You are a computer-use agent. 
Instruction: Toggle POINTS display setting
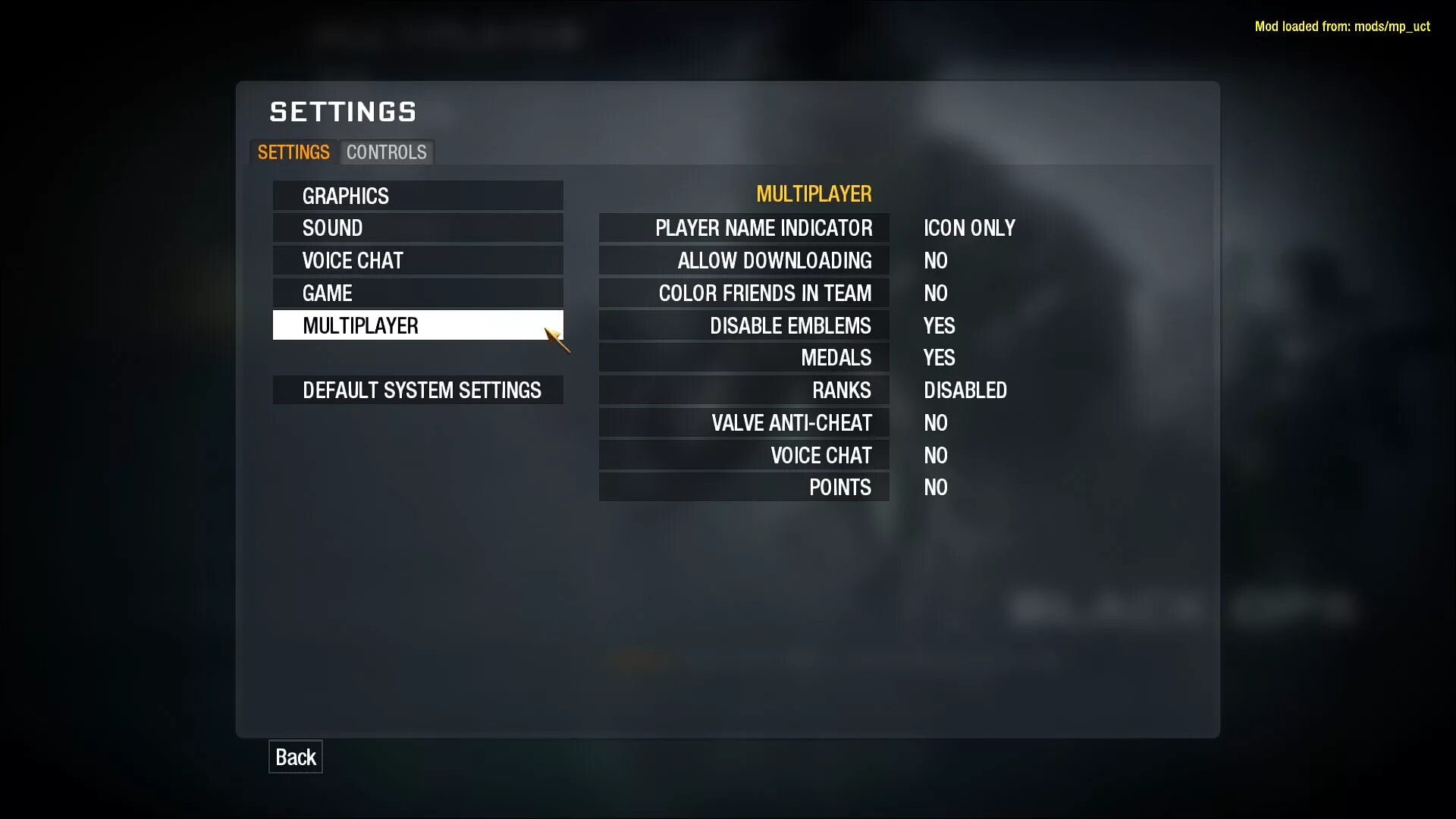coord(936,487)
